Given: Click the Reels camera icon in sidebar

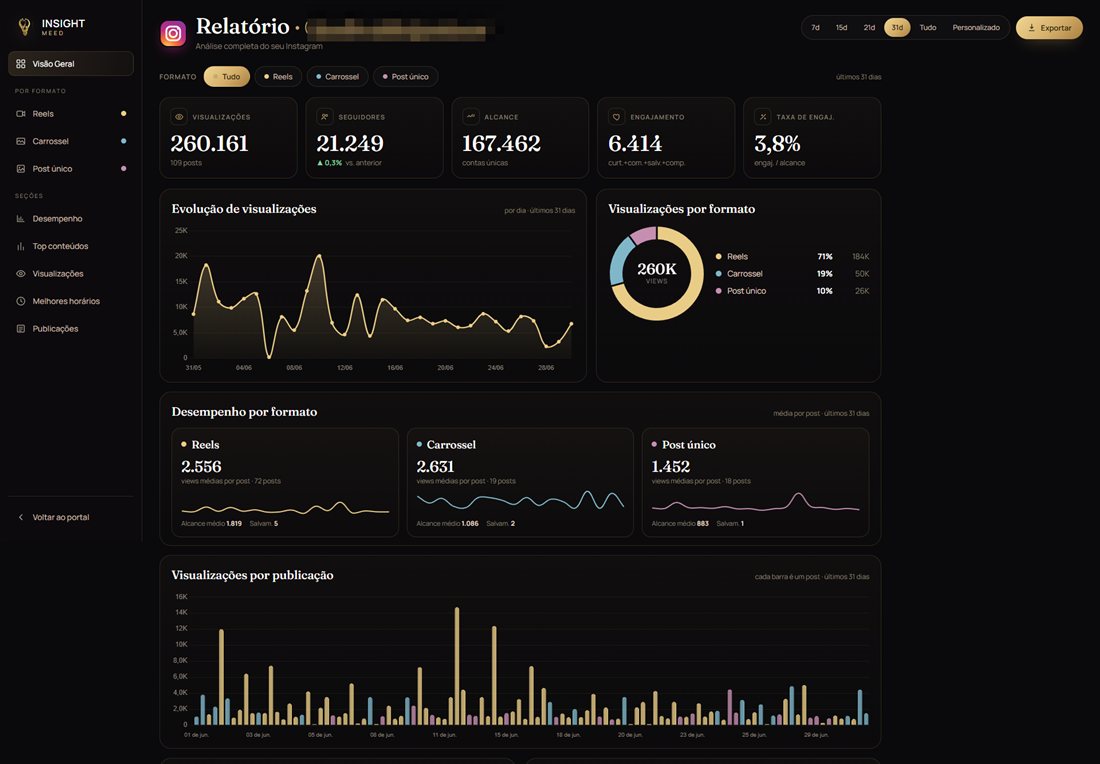Looking at the screenshot, I should 21,114.
